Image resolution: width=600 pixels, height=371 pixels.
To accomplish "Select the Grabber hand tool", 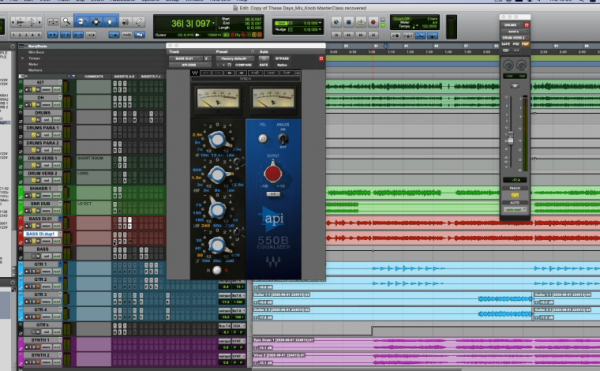I will [x=110, y=22].
